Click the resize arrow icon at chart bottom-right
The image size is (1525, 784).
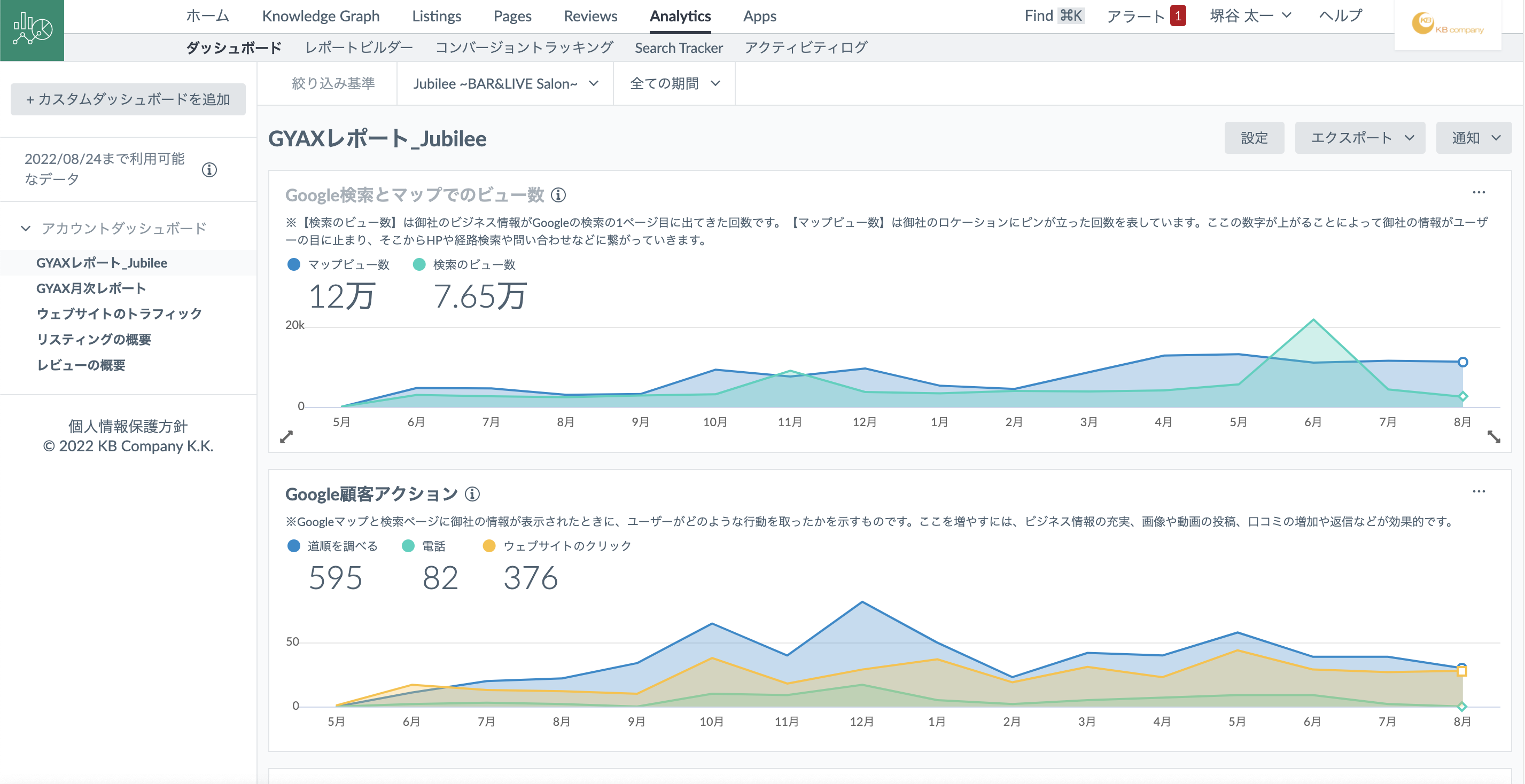[1493, 437]
